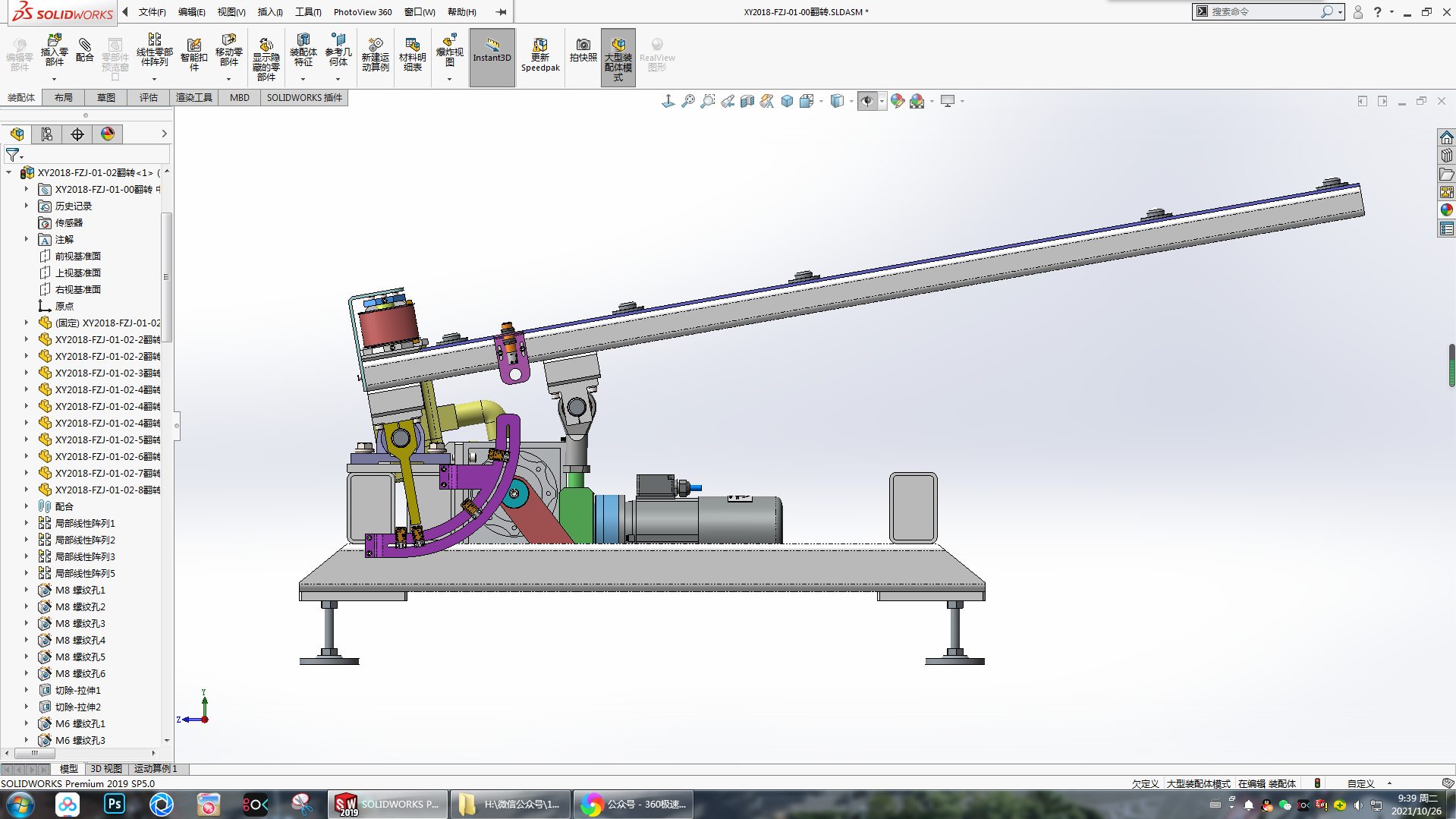The width and height of the screenshot is (1456, 819).
Task: Click Linear Component Pattern (线性零部件阵列) icon
Action: (x=154, y=50)
